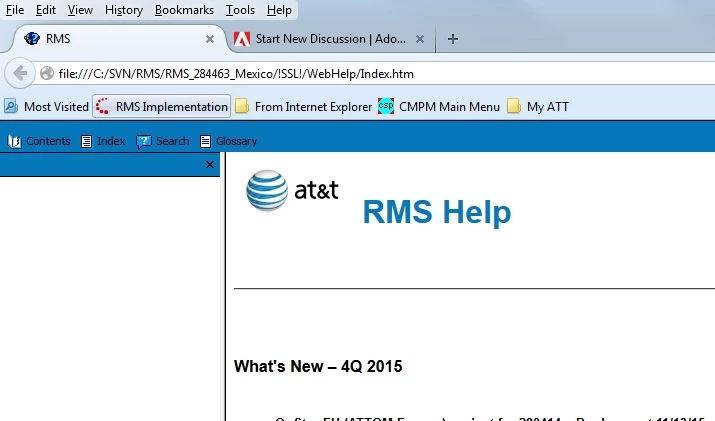Open the Help menu
715x421 pixels.
279,10
